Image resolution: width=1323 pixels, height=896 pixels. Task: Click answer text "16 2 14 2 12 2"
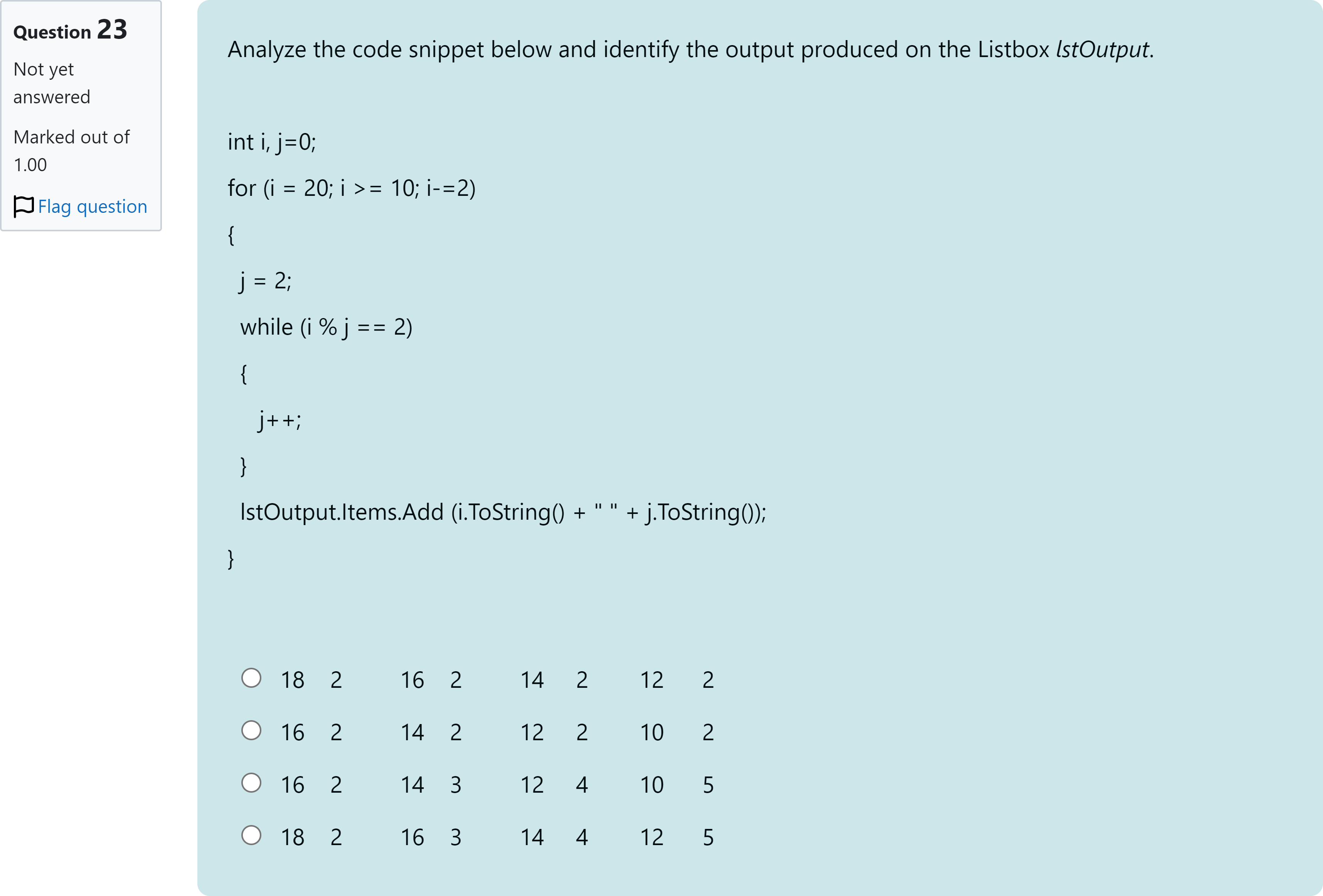(x=497, y=732)
